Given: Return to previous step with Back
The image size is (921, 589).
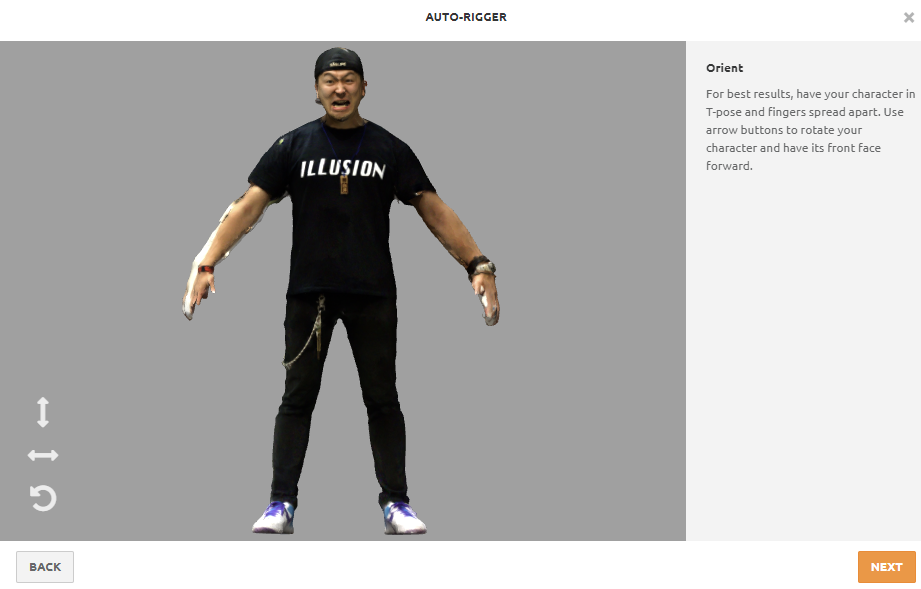Looking at the screenshot, I should 45,567.
